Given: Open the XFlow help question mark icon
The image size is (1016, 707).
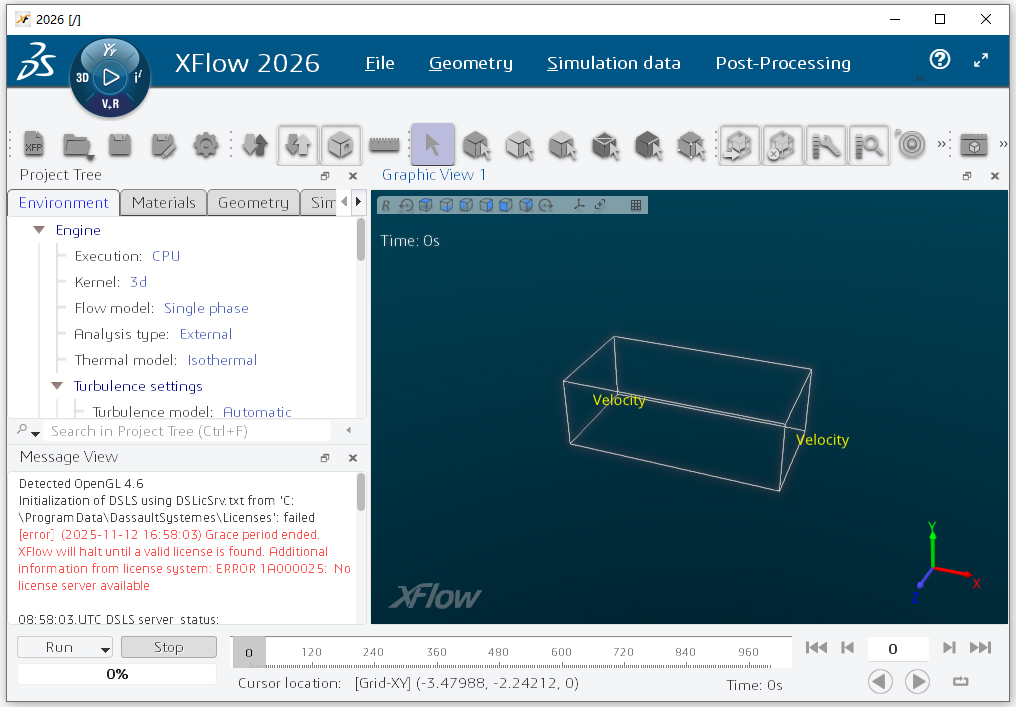Looking at the screenshot, I should [x=940, y=60].
